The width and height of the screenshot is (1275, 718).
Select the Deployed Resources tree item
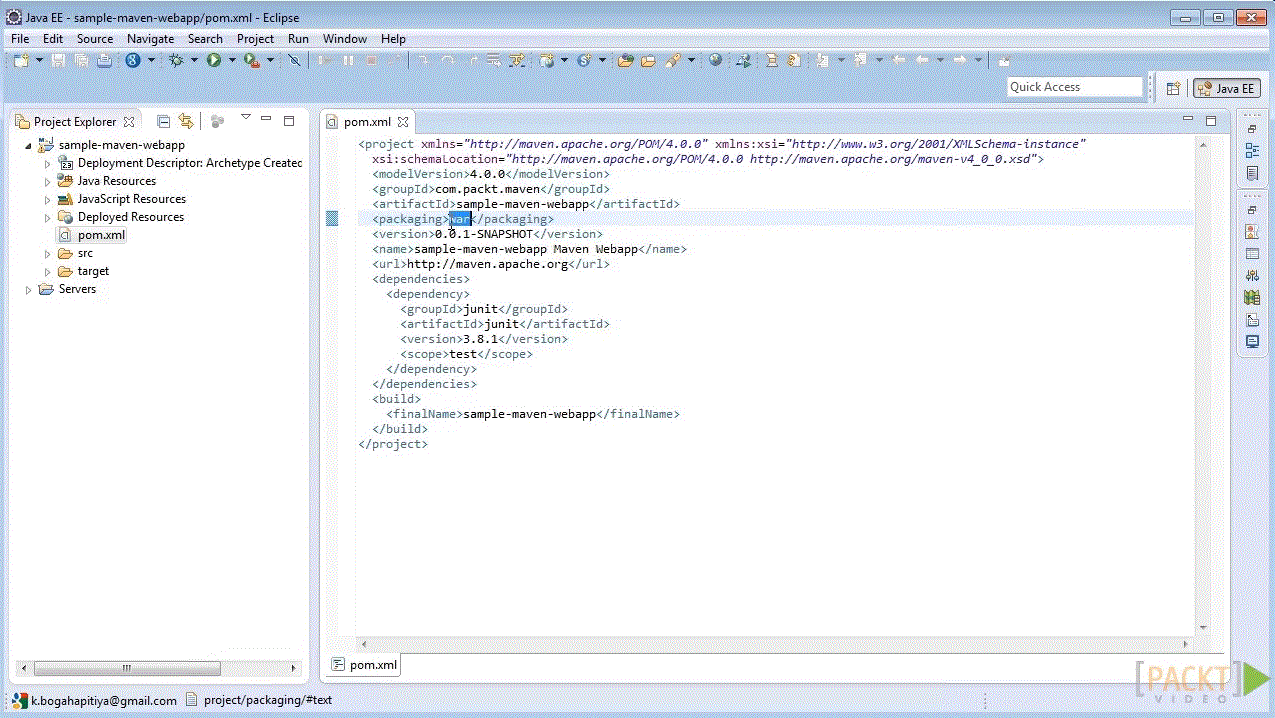[x=121, y=217]
